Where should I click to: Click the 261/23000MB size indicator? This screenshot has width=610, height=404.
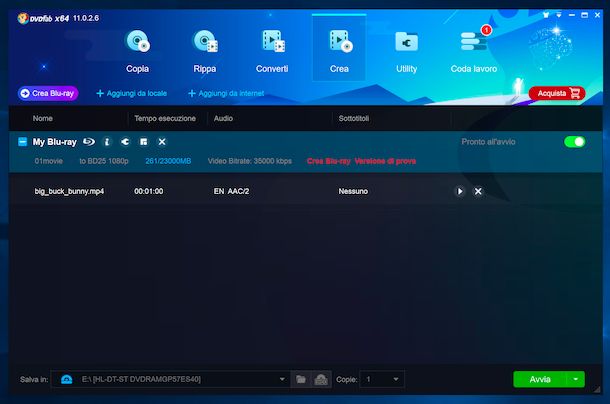[x=168, y=161]
